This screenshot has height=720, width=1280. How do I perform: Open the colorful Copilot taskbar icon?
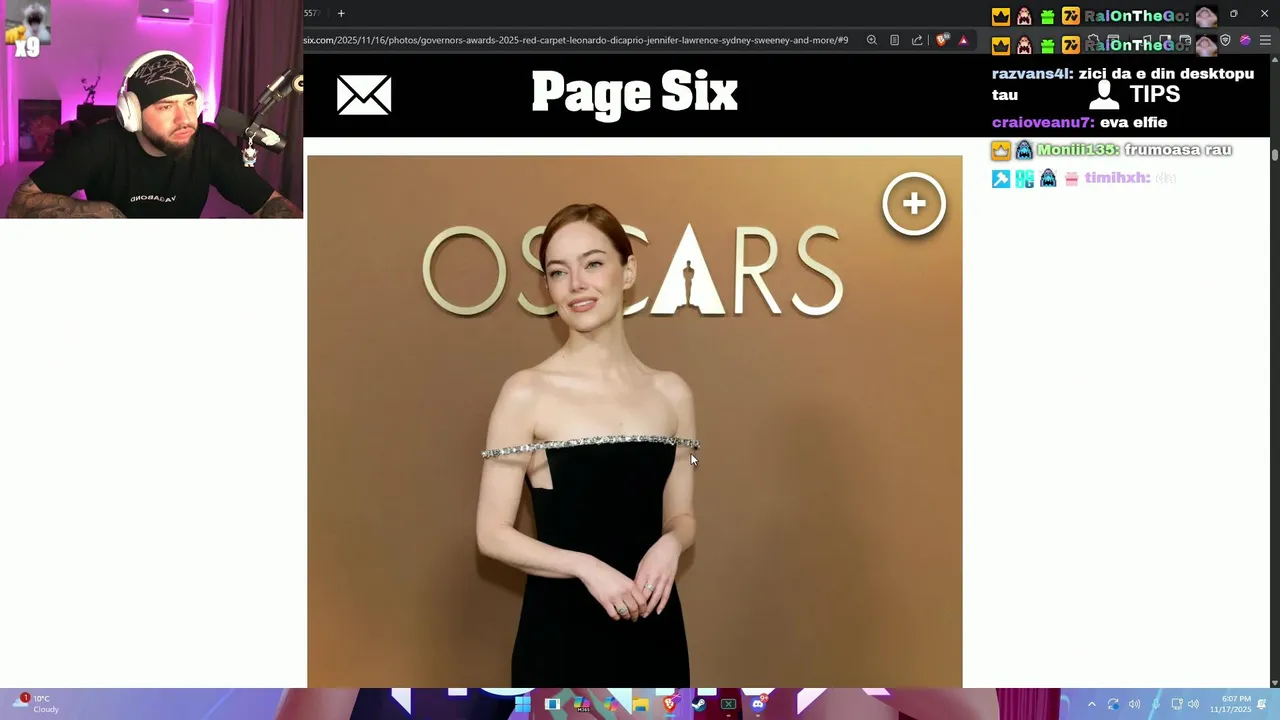point(611,704)
